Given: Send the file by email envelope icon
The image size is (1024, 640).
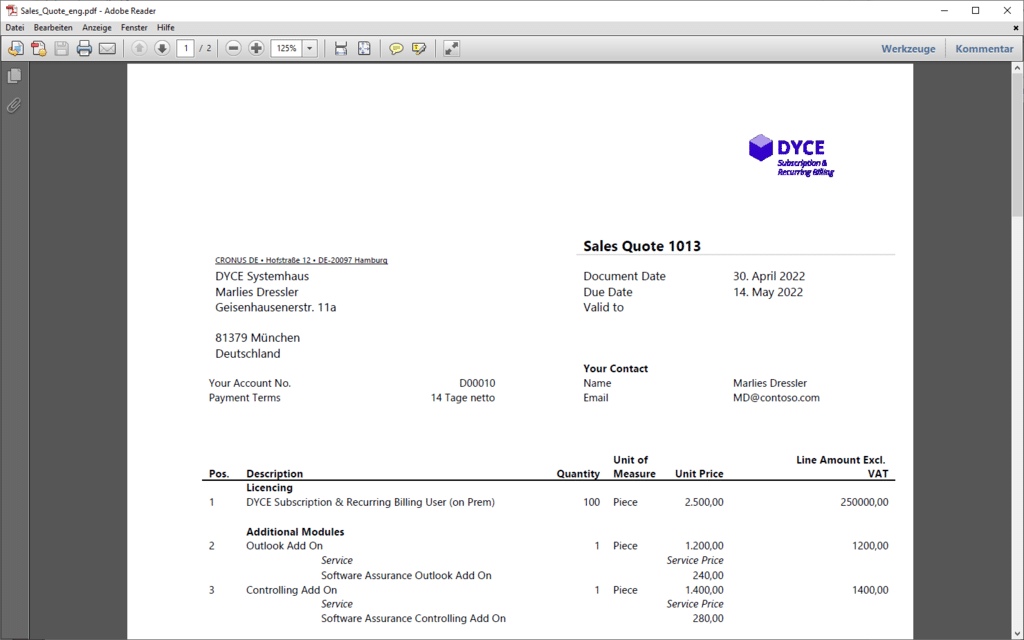Looking at the screenshot, I should coord(107,48).
